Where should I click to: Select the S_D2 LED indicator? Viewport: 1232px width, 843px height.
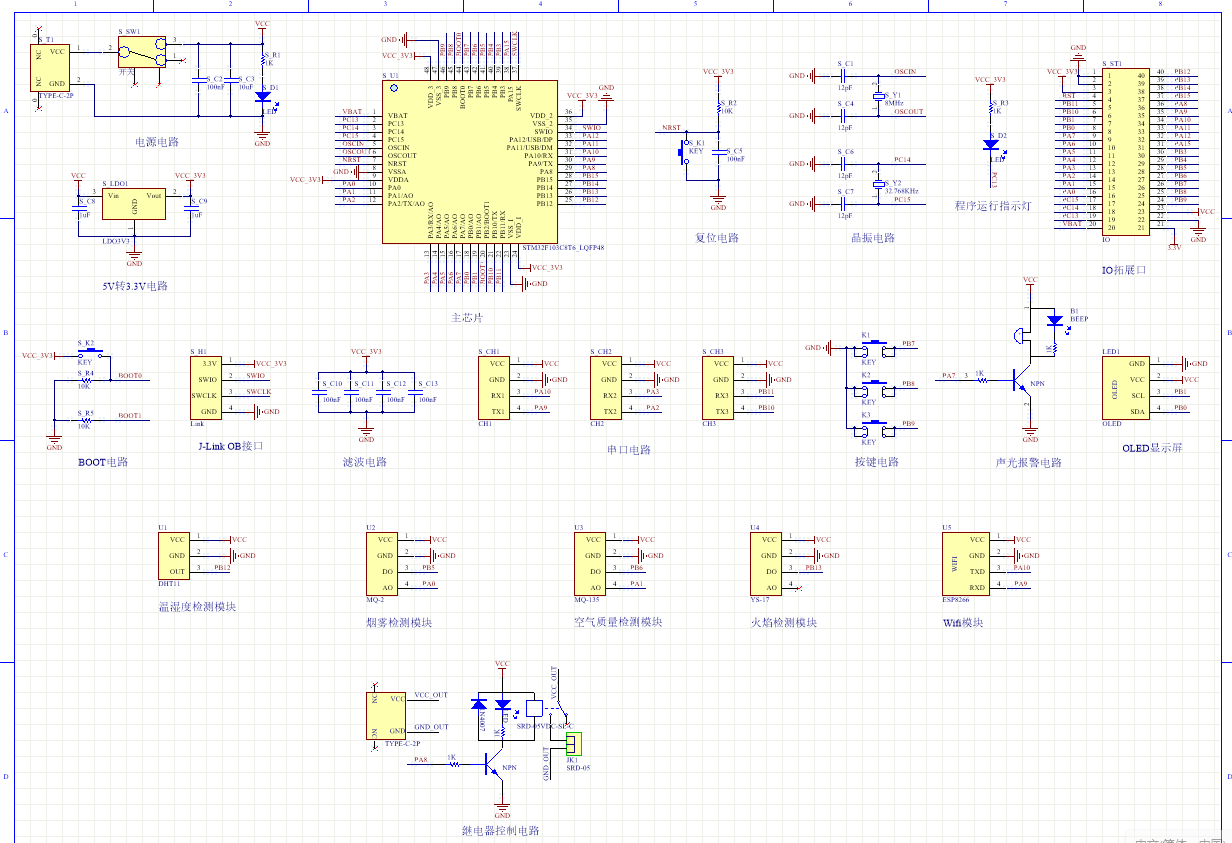click(992, 146)
